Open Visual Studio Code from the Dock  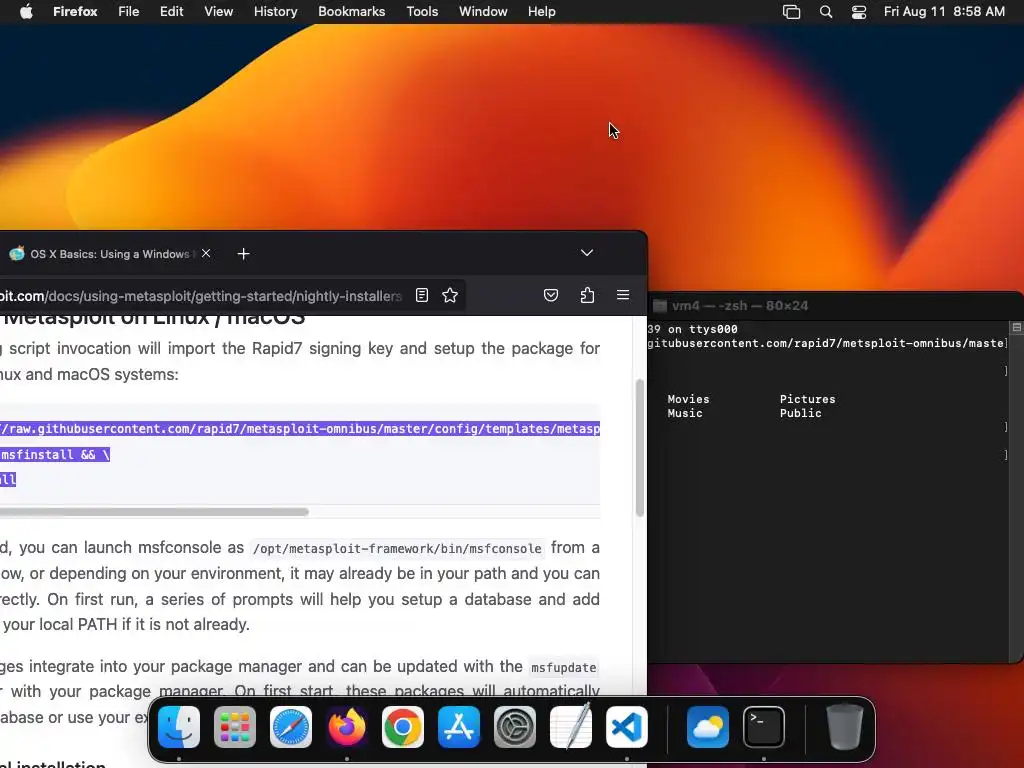tap(627, 727)
